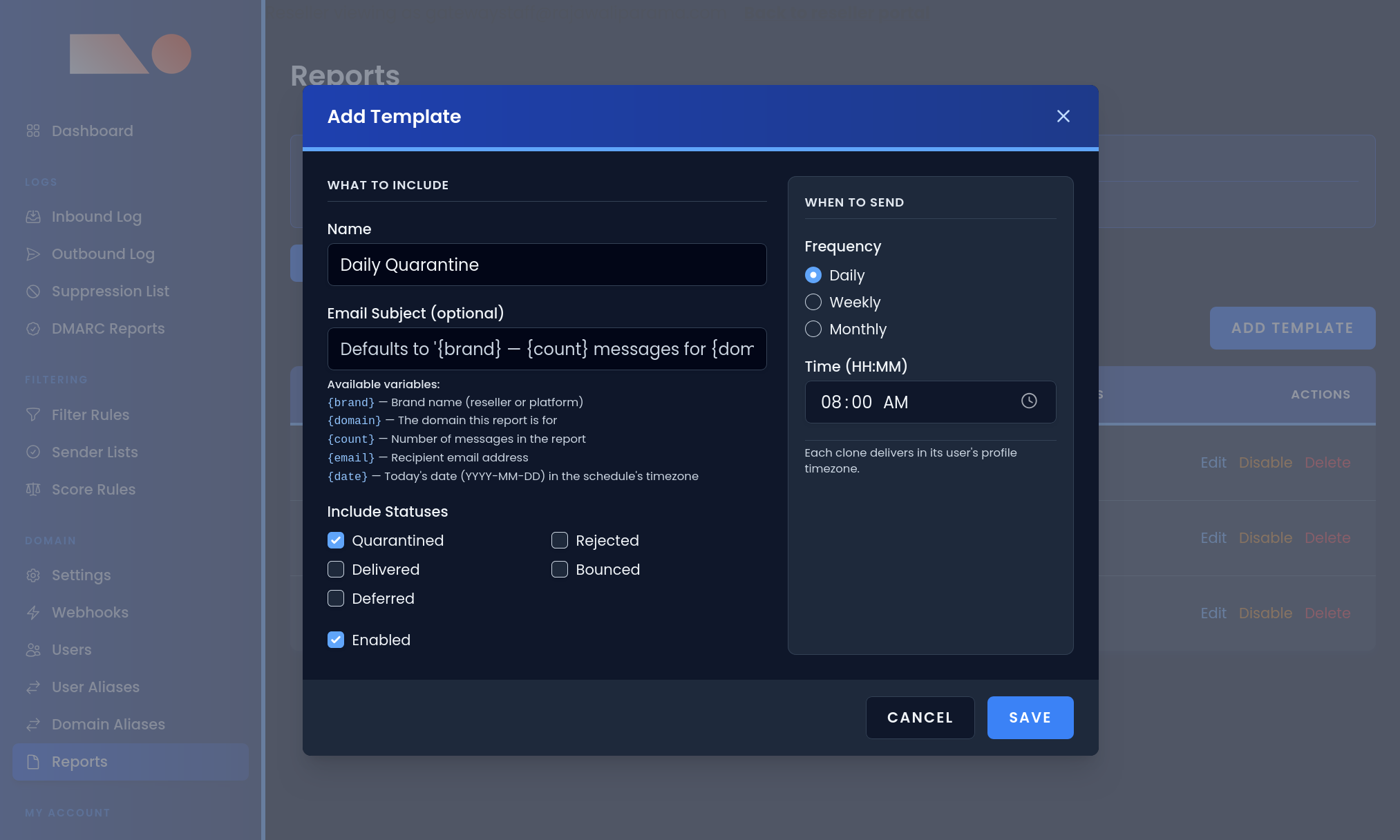The height and width of the screenshot is (840, 1400).
Task: Click the Time HH:MM input field
Action: (x=930, y=402)
